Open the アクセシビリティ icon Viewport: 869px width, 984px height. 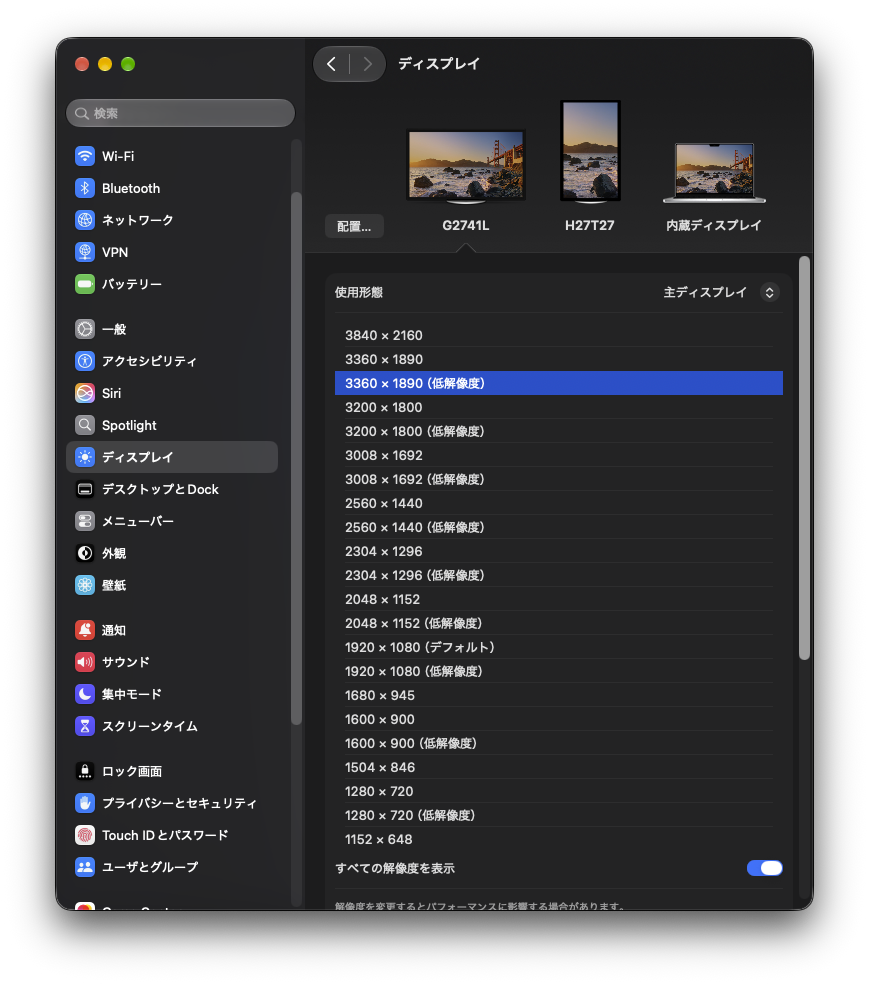(85, 361)
